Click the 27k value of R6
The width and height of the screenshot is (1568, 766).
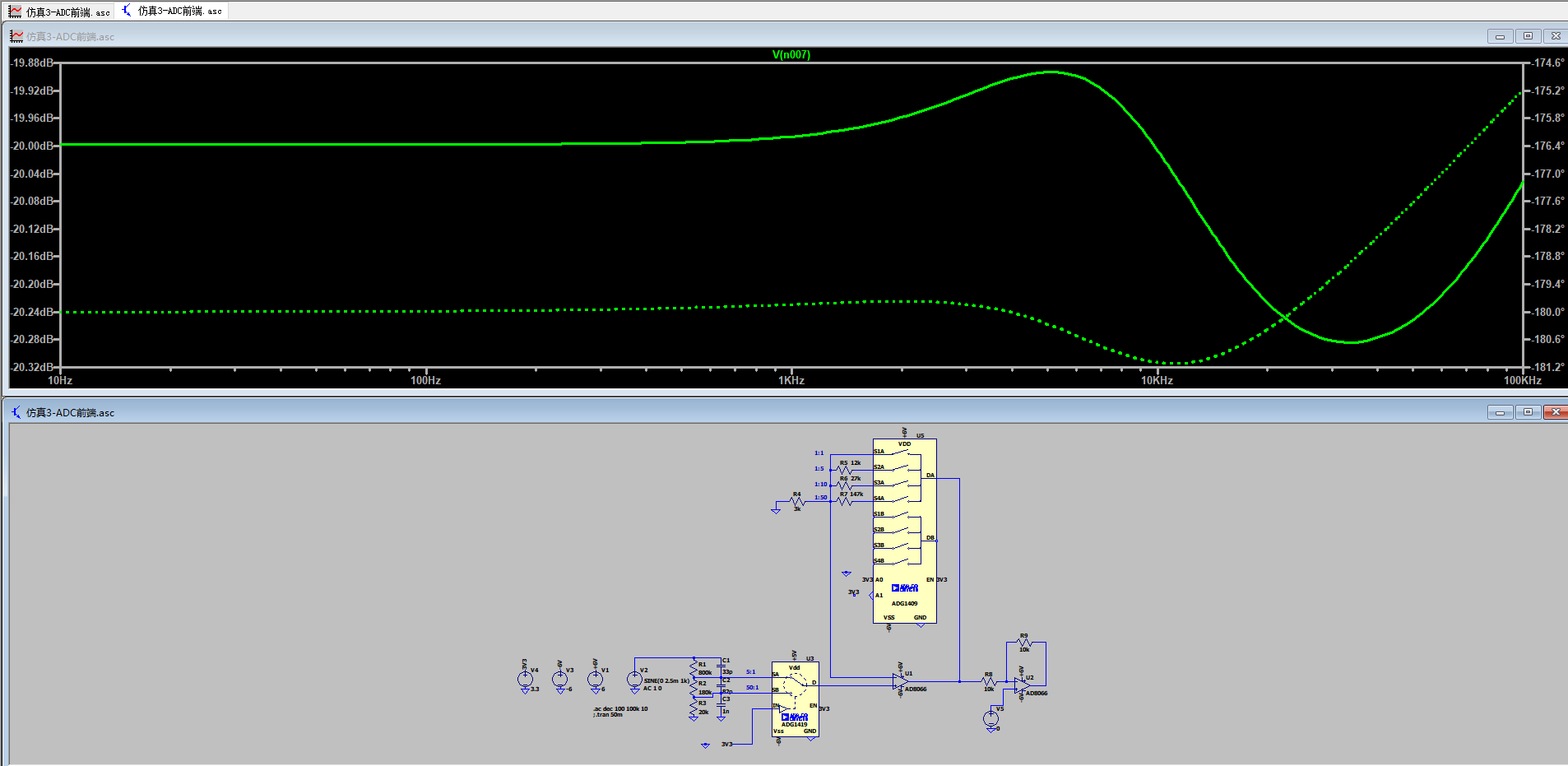point(856,478)
